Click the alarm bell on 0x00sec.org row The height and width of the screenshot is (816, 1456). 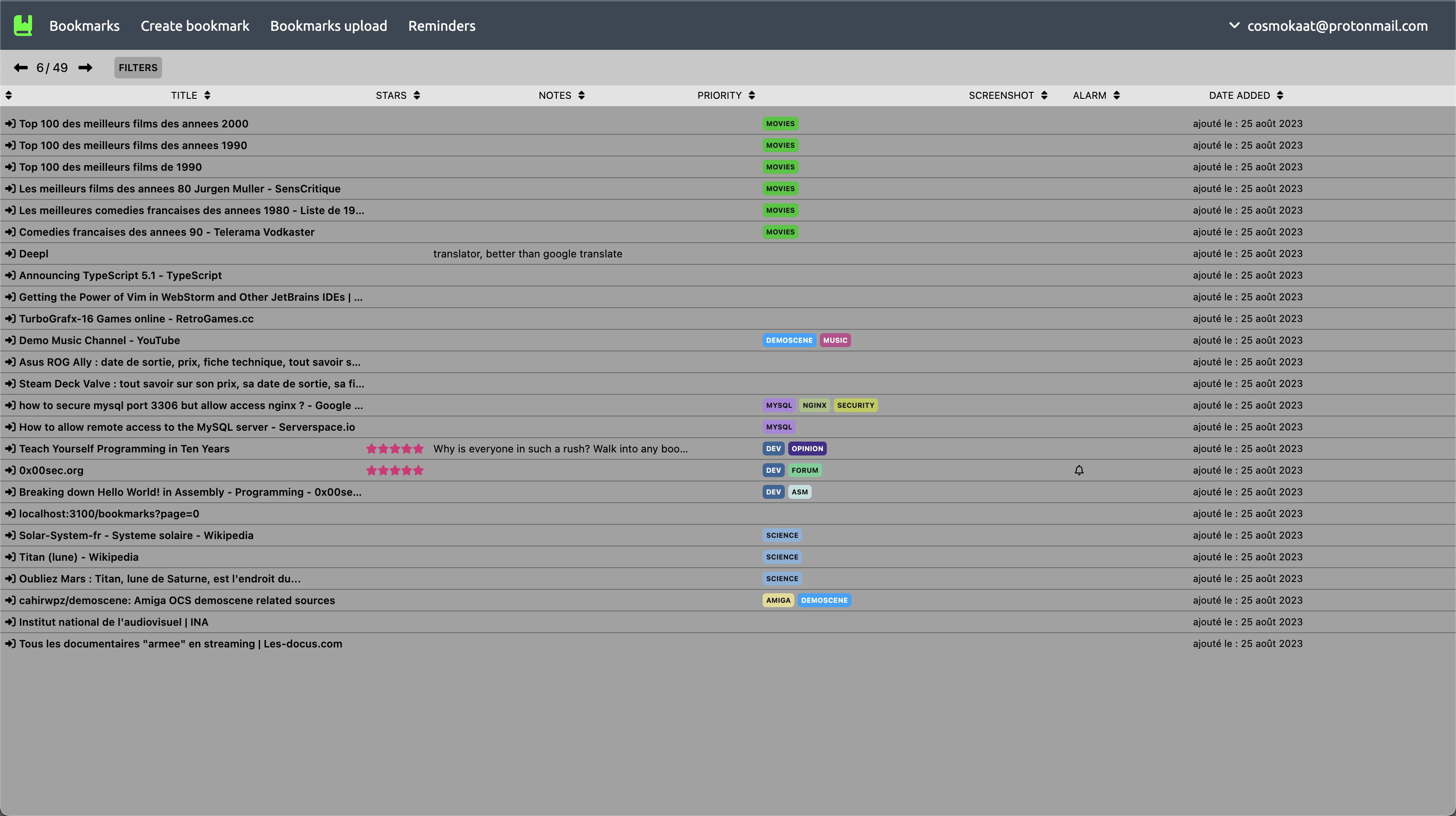point(1079,470)
